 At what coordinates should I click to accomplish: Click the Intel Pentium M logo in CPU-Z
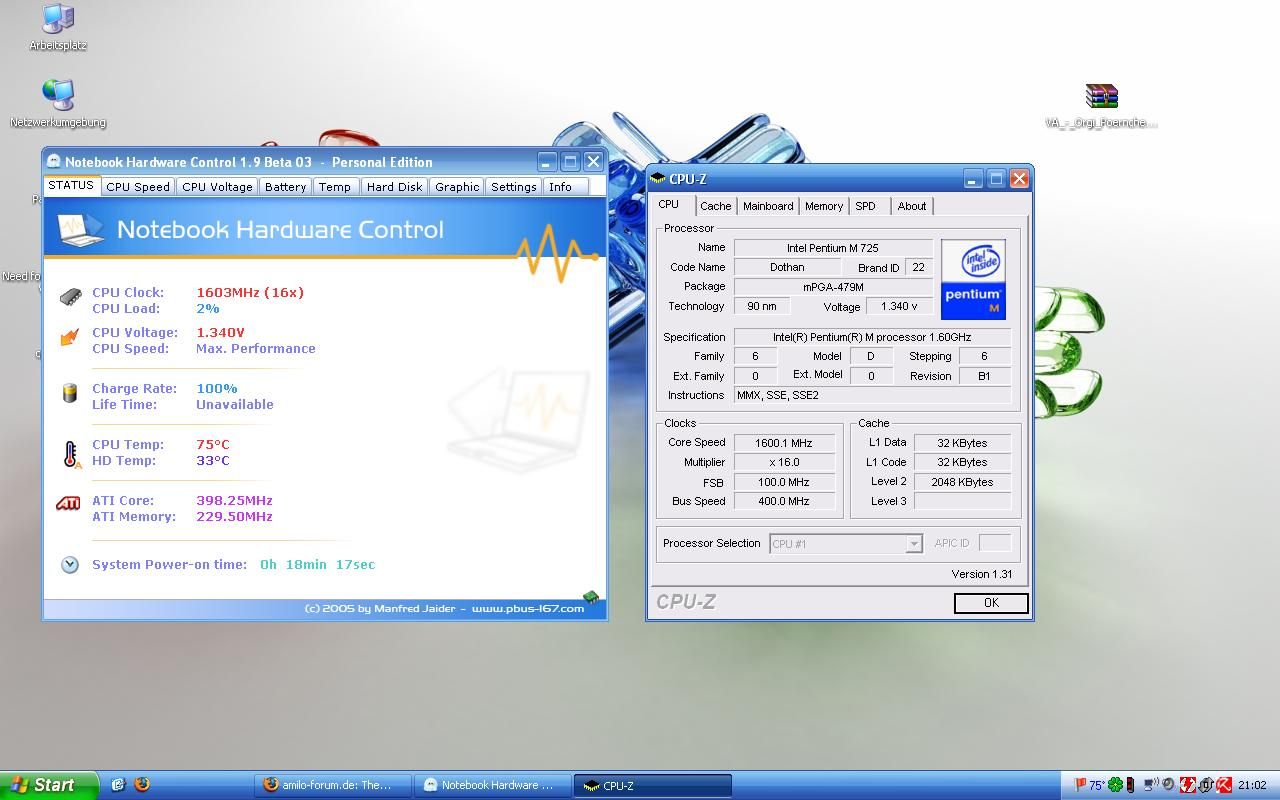click(973, 279)
